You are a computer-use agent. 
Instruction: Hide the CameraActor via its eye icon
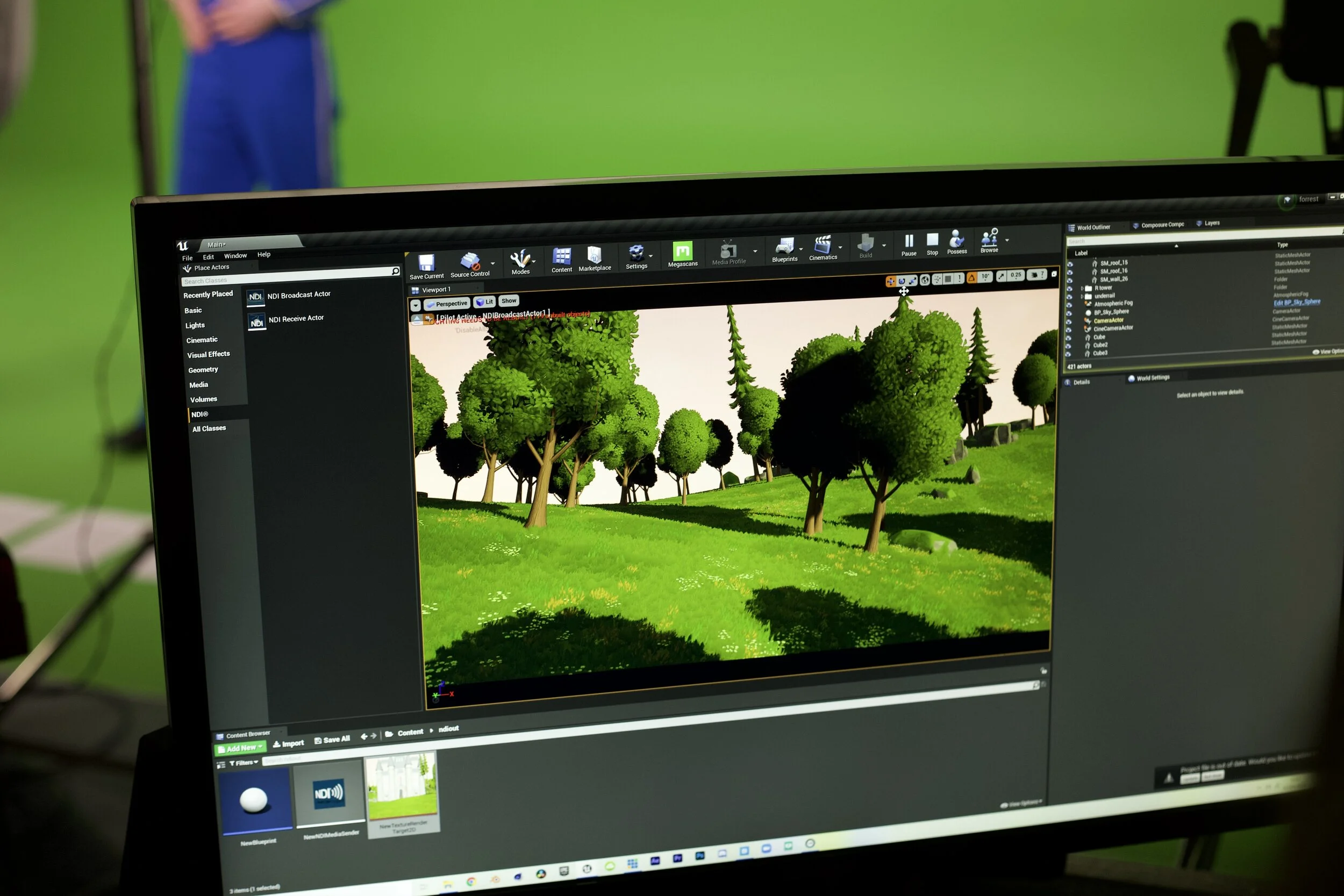pyautogui.click(x=1069, y=322)
